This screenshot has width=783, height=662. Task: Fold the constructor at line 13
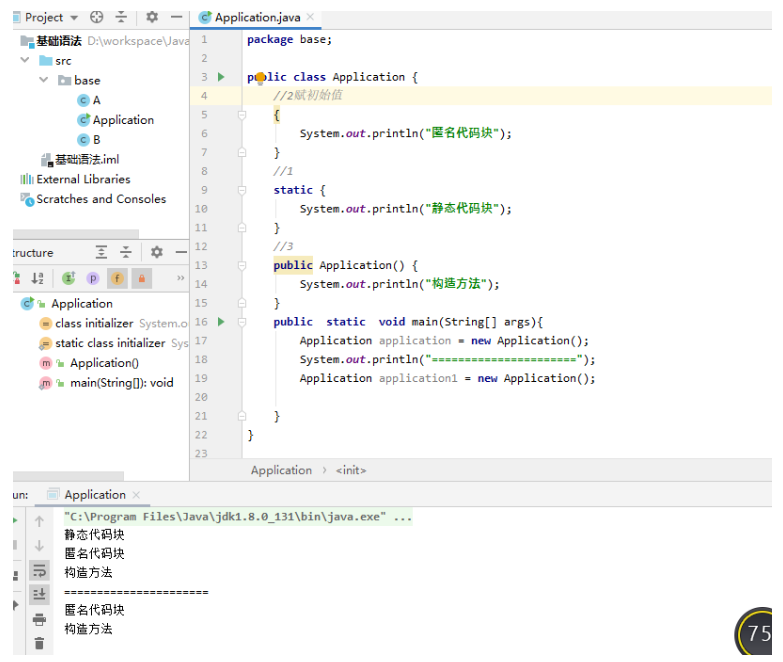point(242,266)
